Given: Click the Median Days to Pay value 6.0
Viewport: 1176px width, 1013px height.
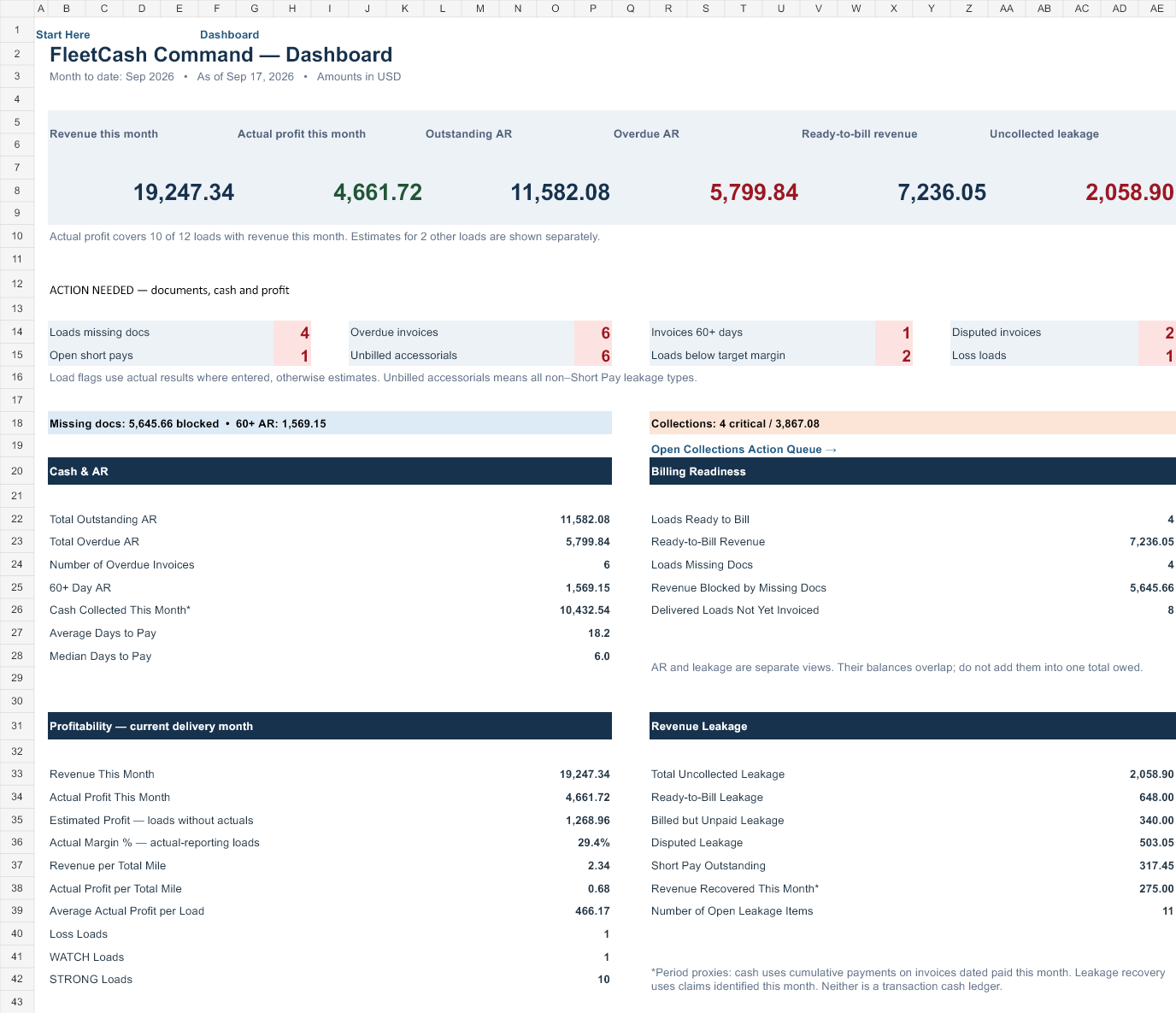Looking at the screenshot, I should (x=602, y=657).
